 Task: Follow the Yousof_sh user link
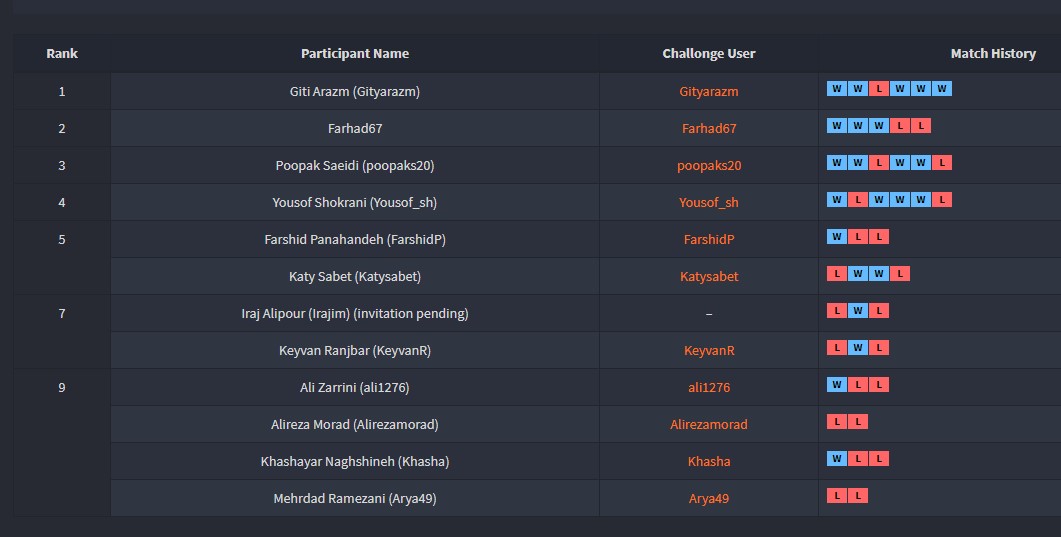click(x=709, y=203)
